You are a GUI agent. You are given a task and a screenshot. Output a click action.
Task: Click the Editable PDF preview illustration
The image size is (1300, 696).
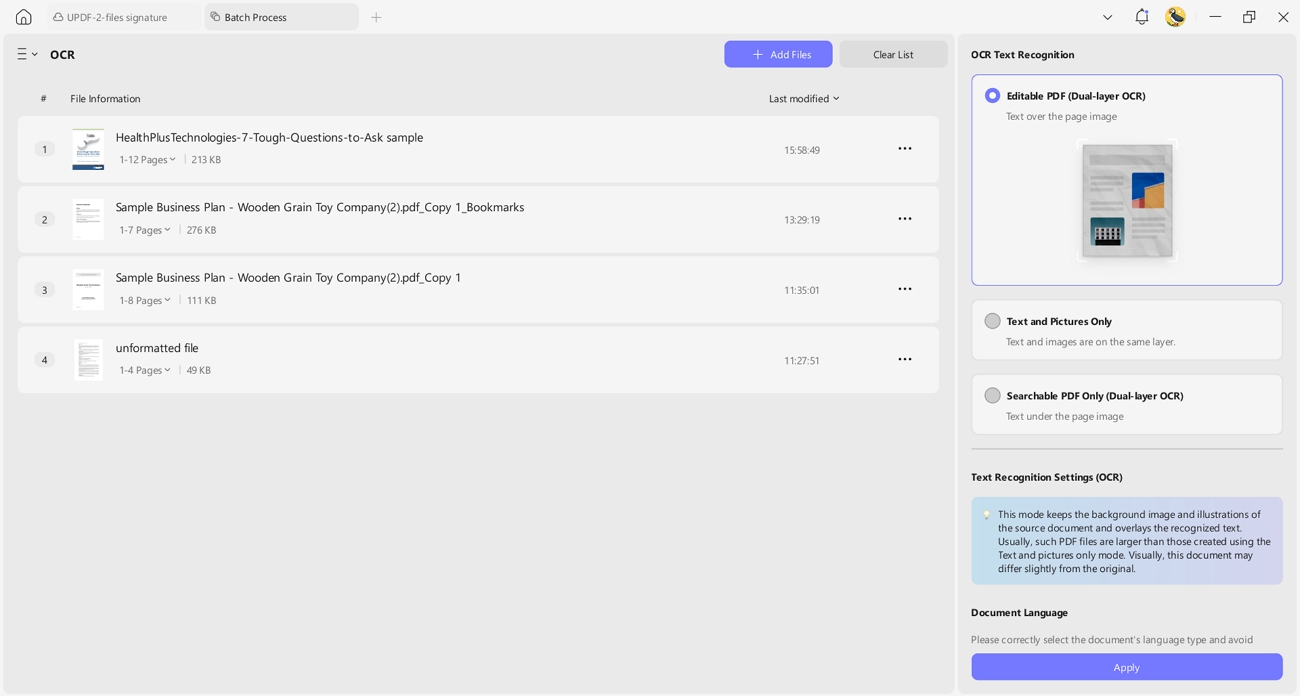[x=1127, y=200]
